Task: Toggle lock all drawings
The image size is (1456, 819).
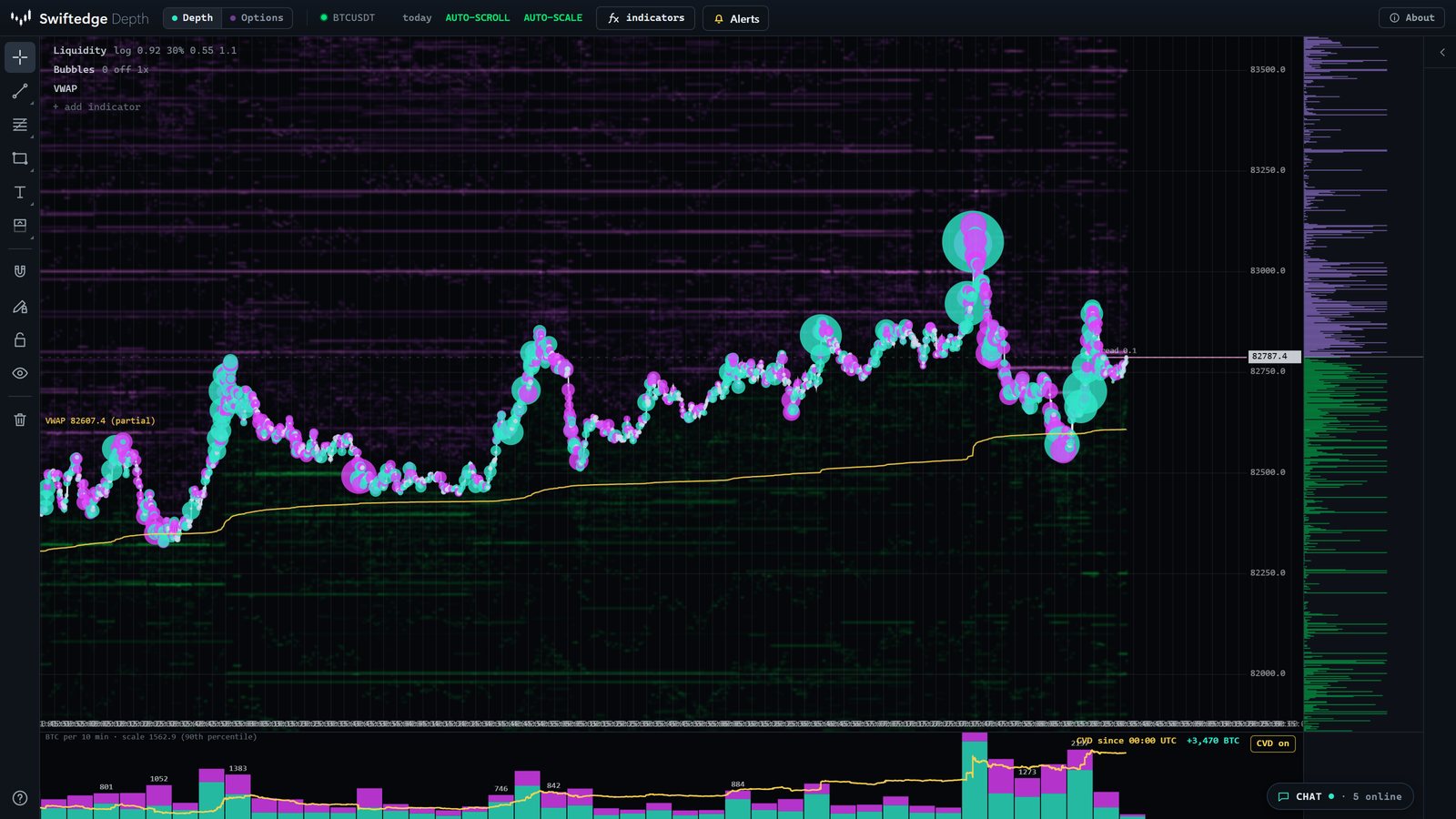Action: click(x=20, y=339)
